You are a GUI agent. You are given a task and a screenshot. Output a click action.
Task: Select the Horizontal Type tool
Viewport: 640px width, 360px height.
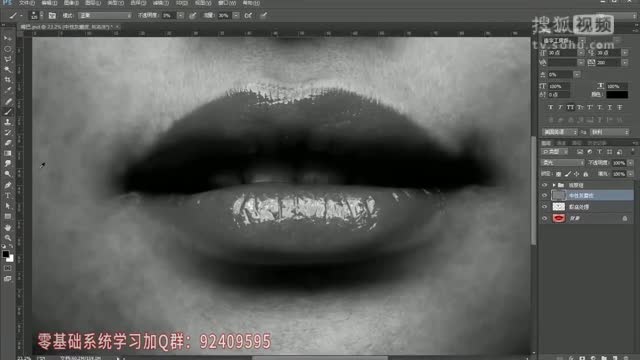(8, 196)
